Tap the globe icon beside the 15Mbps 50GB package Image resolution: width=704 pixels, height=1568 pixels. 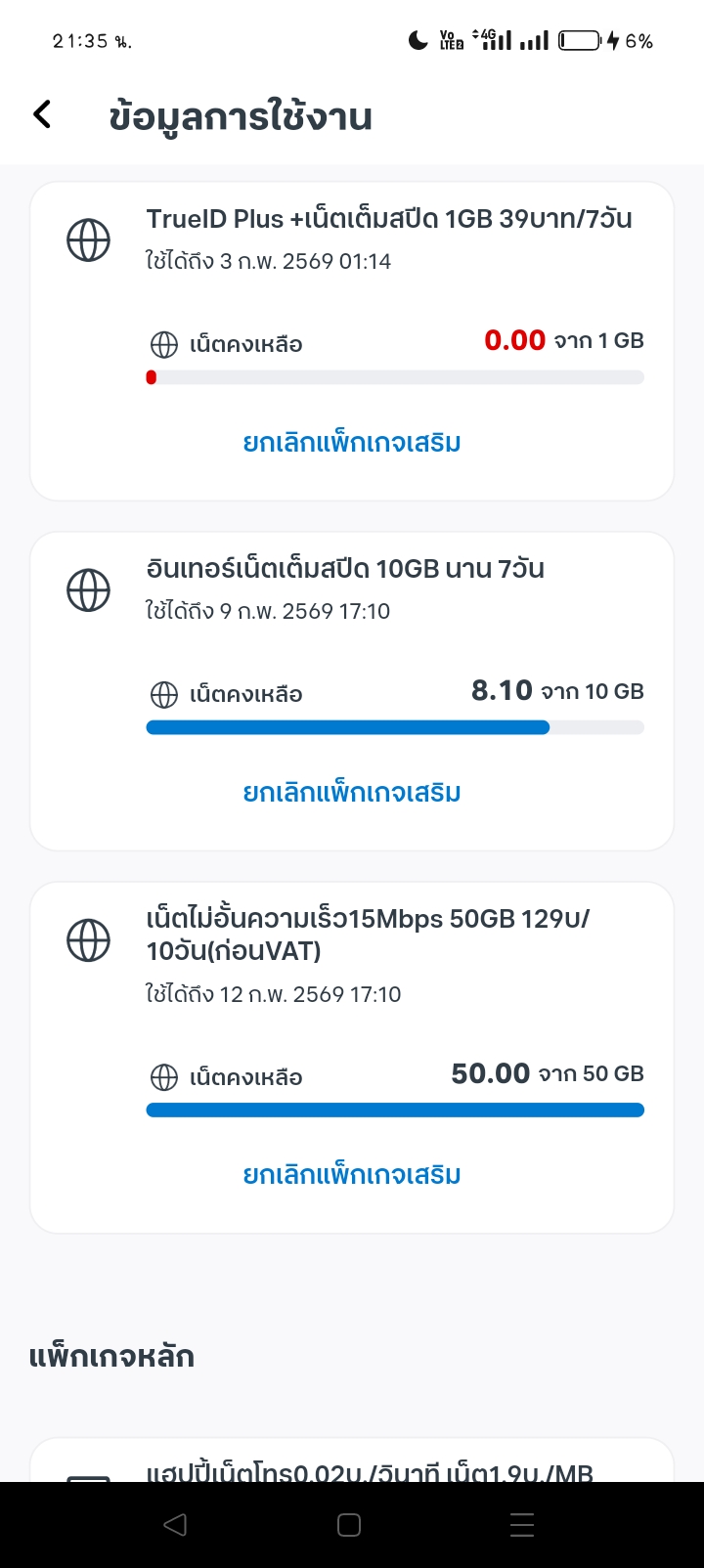tap(88, 940)
